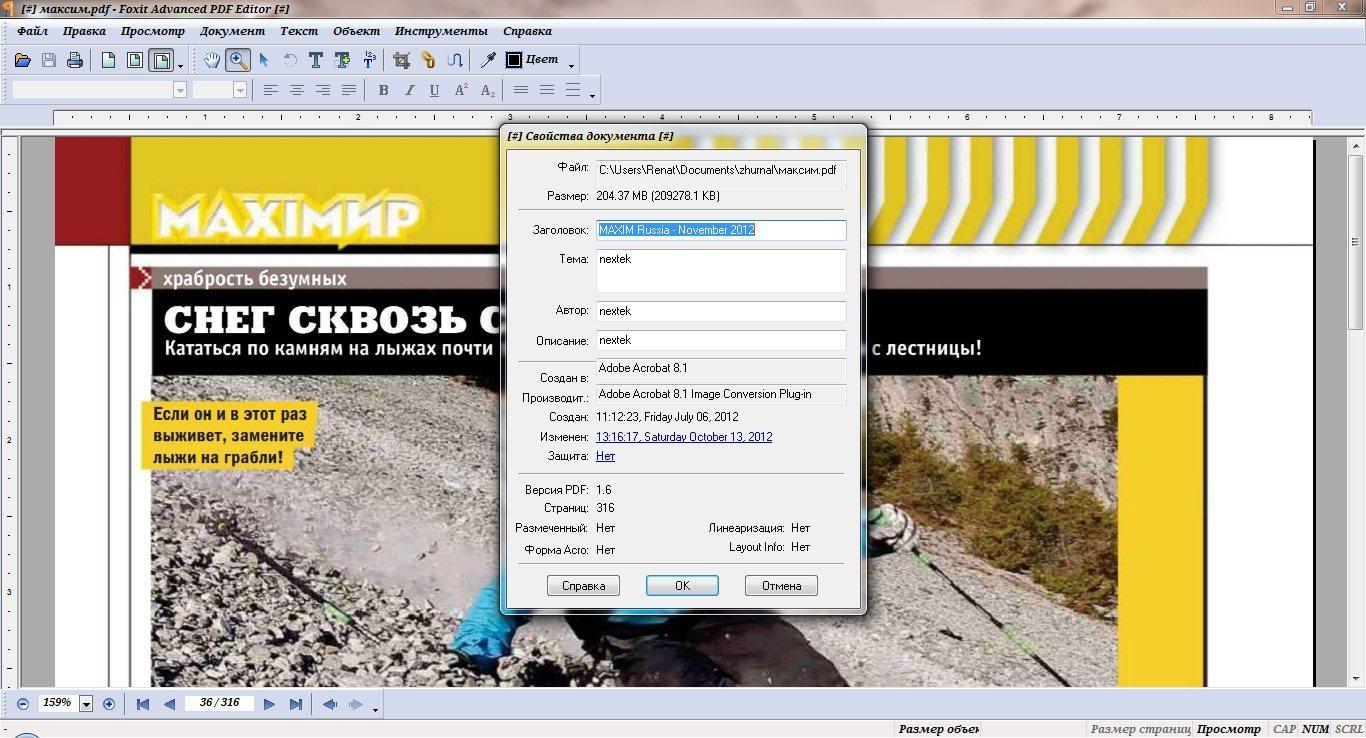This screenshot has height=738, width=1366.
Task: Jump to the last page
Action: tap(295, 704)
